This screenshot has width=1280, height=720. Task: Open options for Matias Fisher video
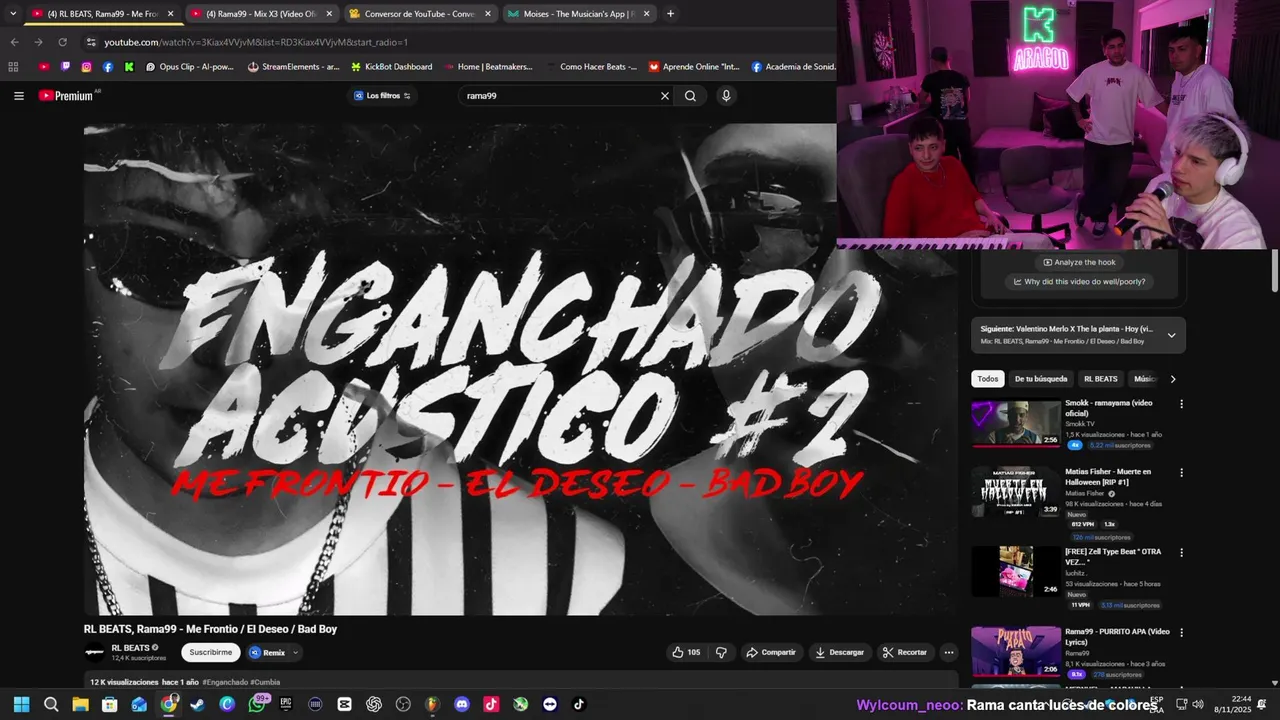[1181, 473]
